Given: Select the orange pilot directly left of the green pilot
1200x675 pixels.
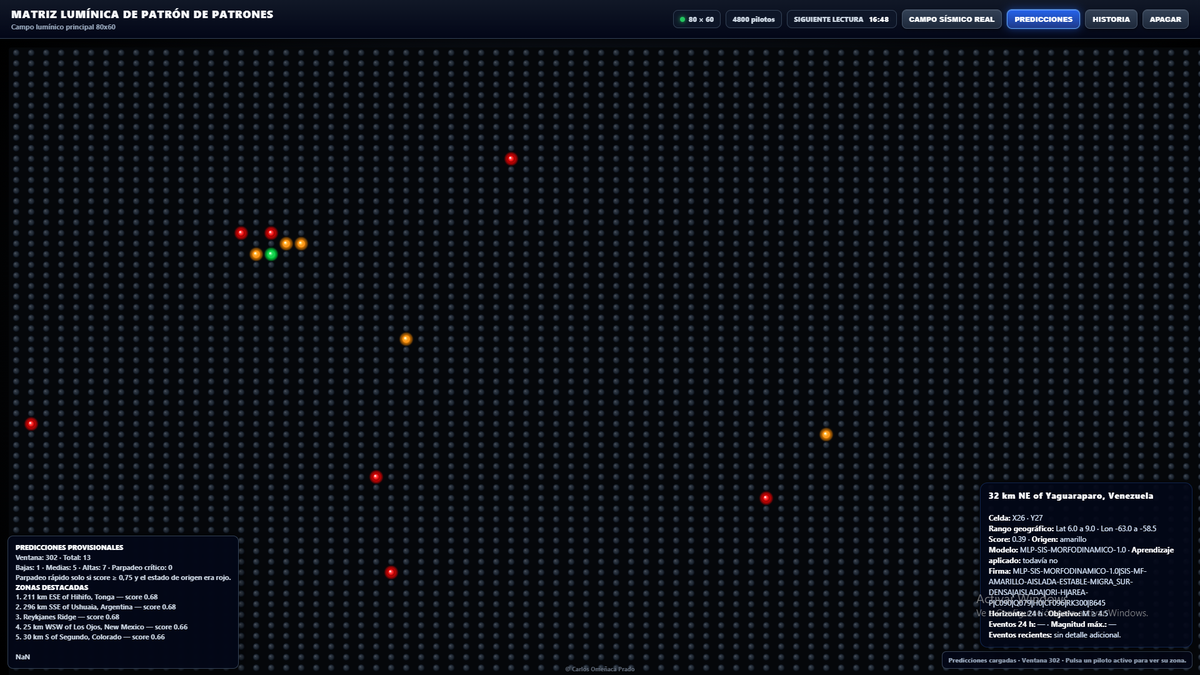Looking at the screenshot, I should [256, 254].
